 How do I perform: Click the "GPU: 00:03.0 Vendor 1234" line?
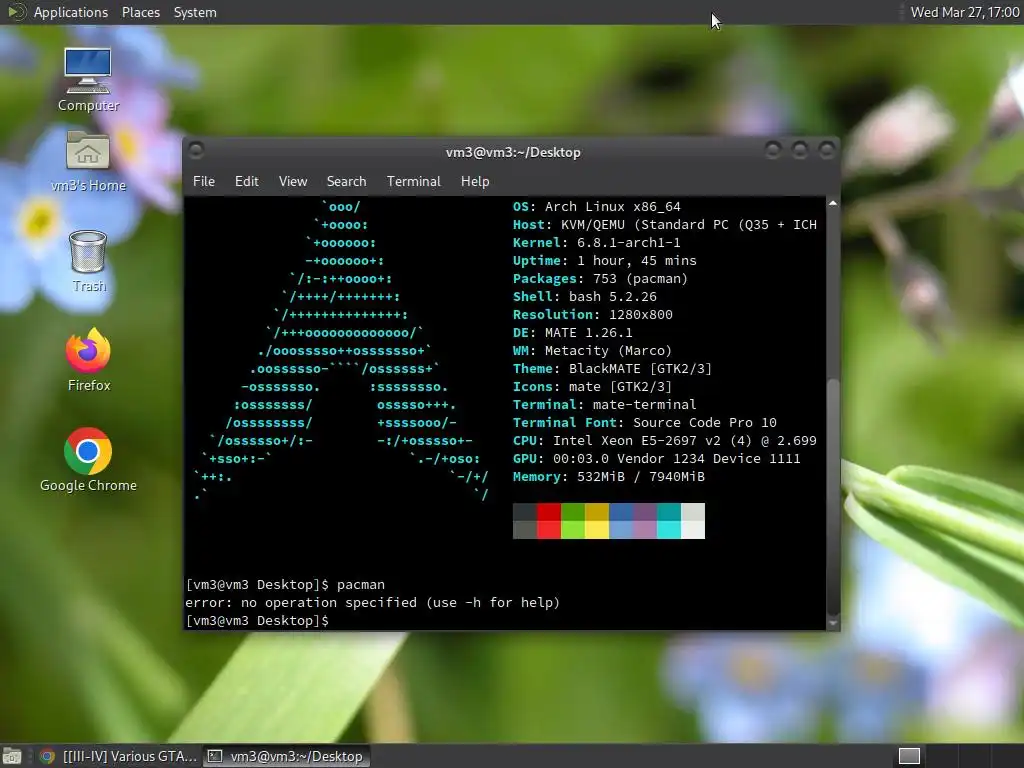coord(656,458)
